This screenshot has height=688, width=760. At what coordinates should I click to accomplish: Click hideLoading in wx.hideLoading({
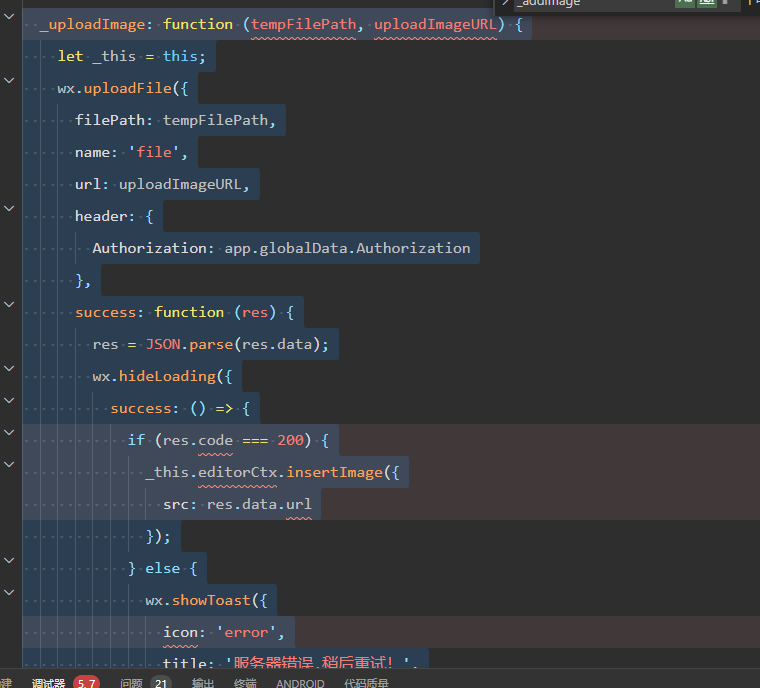(x=167, y=376)
